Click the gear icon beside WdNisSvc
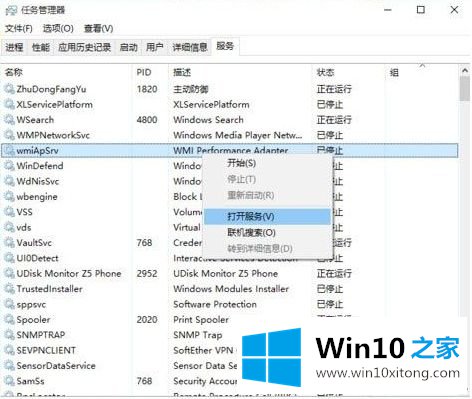Screen dimensions: 472x399 [9, 181]
